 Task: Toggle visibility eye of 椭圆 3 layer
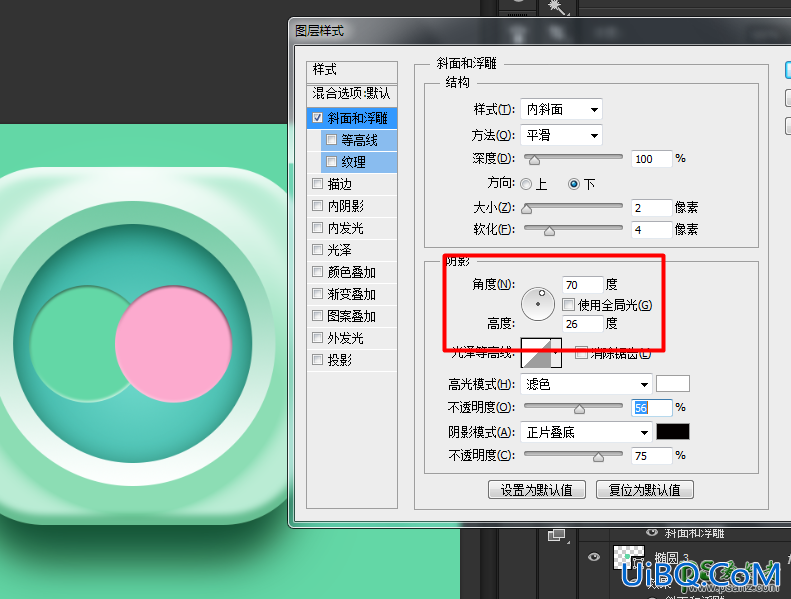click(x=594, y=557)
